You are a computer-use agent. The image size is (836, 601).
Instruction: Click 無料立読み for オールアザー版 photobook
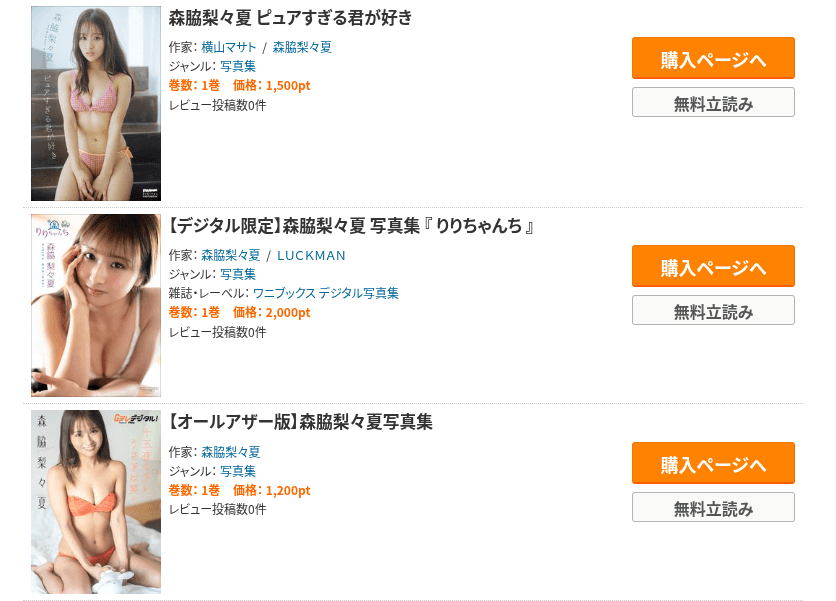pos(713,507)
